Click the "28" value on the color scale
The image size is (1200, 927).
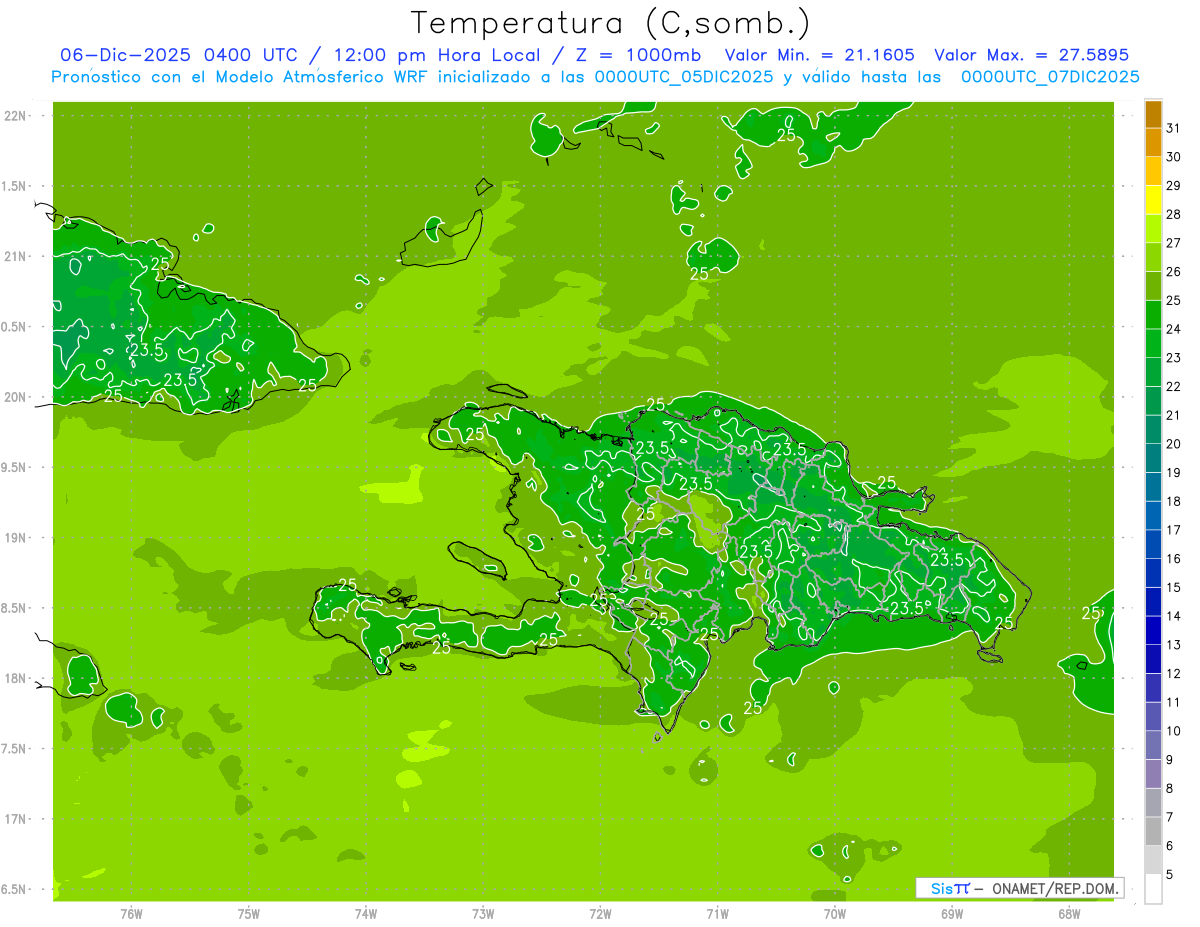tap(1173, 214)
